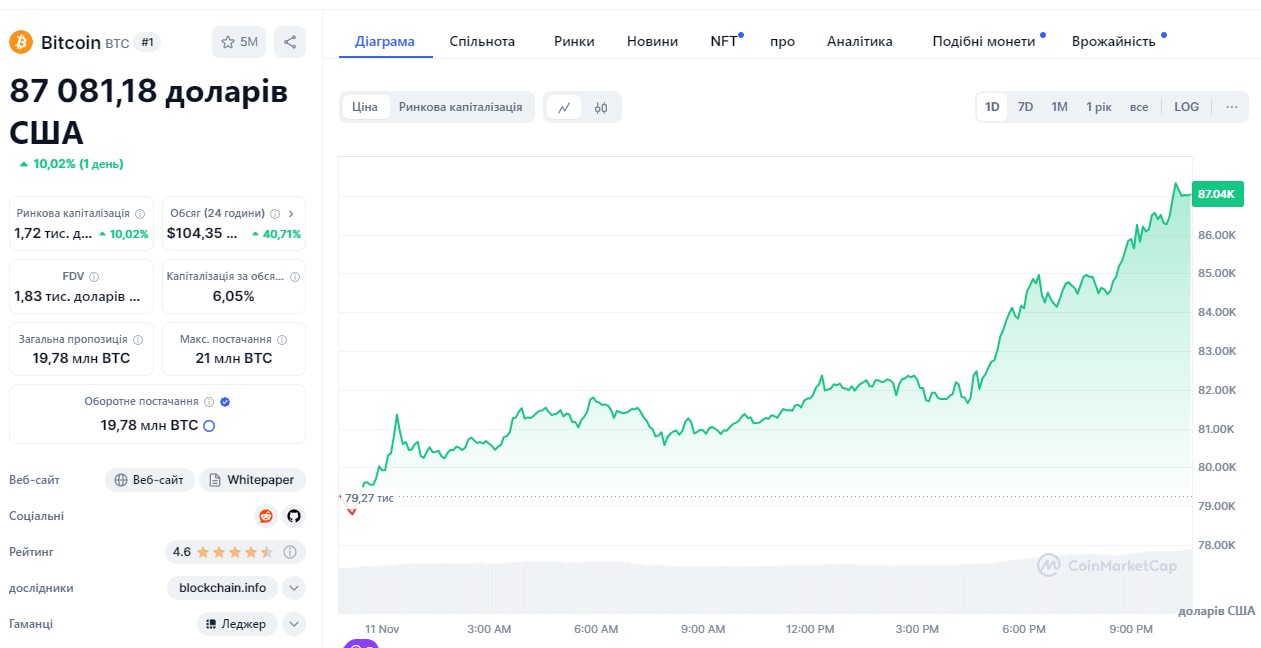Open the Новини tab
1261x648 pixels.
652,41
